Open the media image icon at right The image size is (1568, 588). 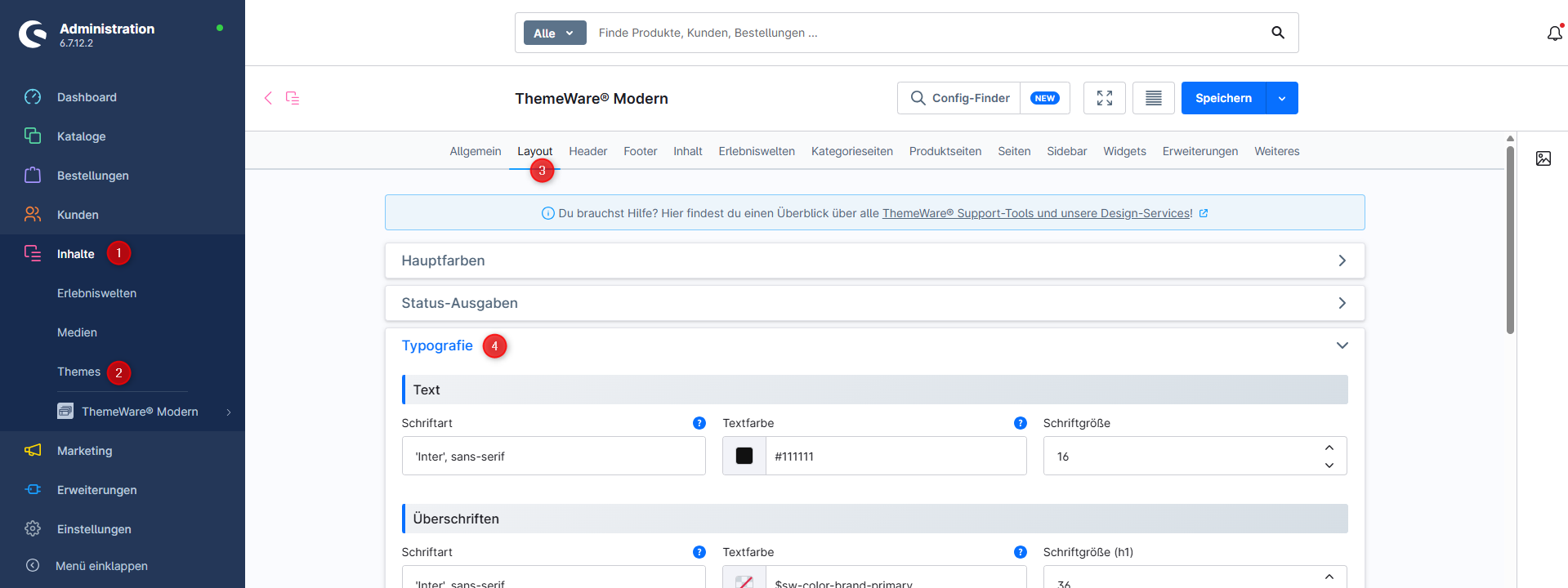[1543, 158]
